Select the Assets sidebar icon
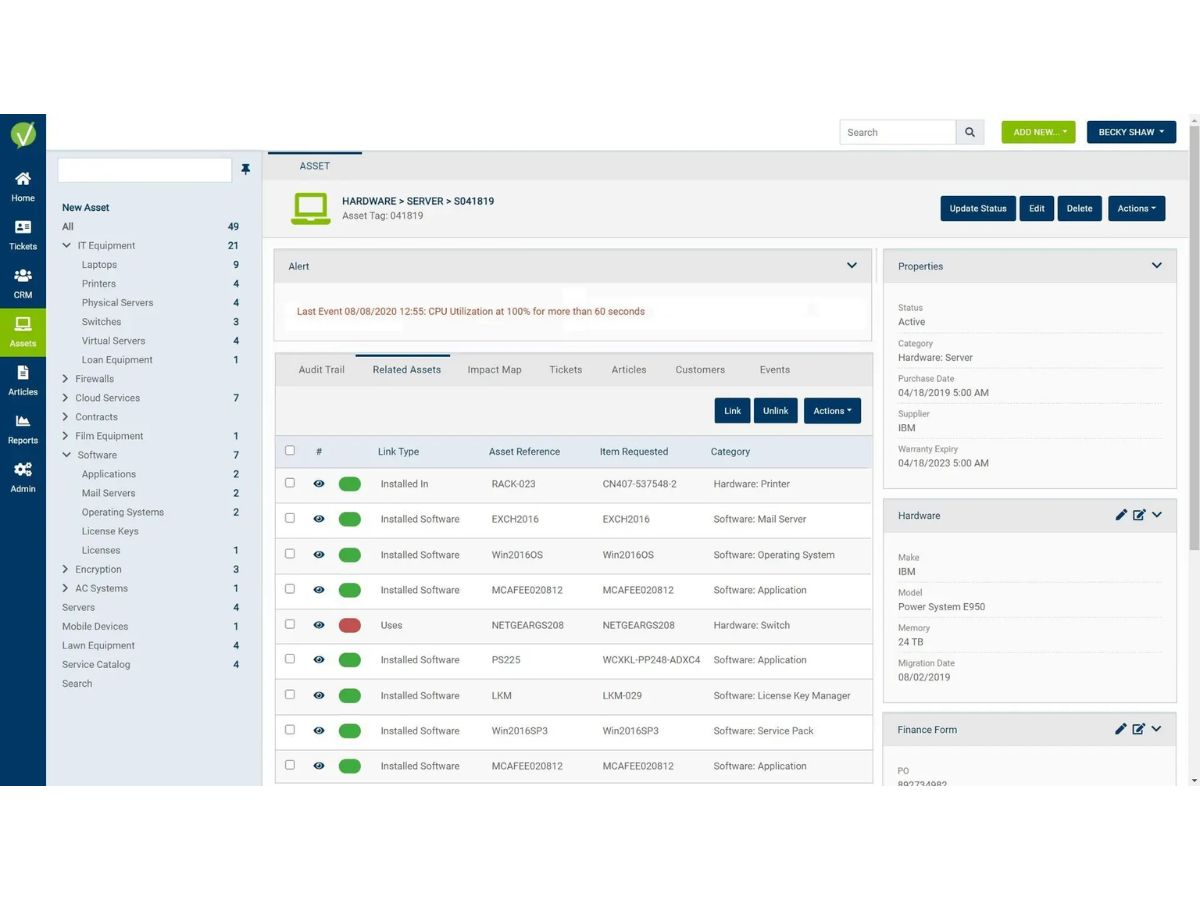The image size is (1200, 900). [23, 332]
